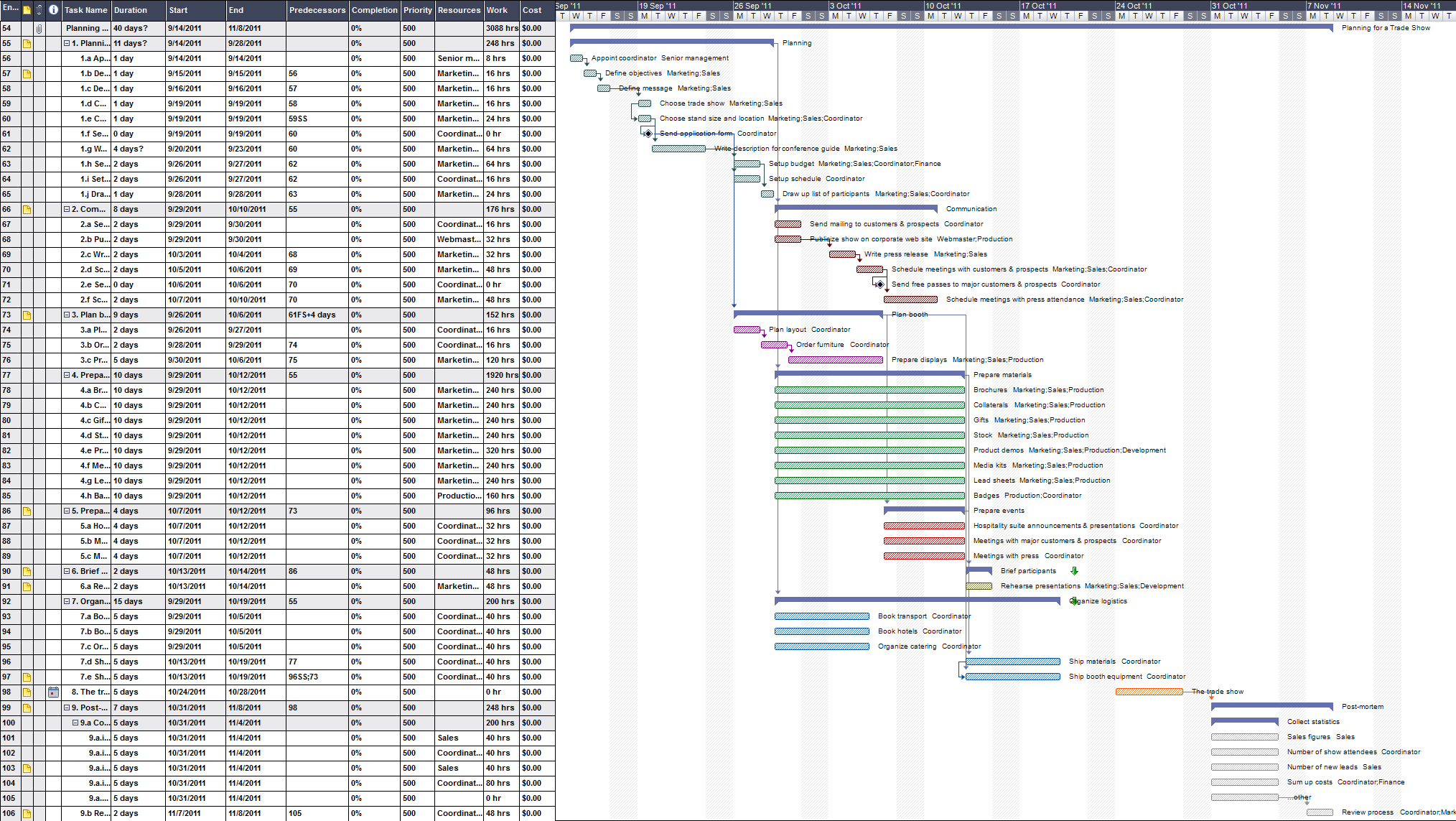Select the Brochures green Gantt bar

[869, 389]
